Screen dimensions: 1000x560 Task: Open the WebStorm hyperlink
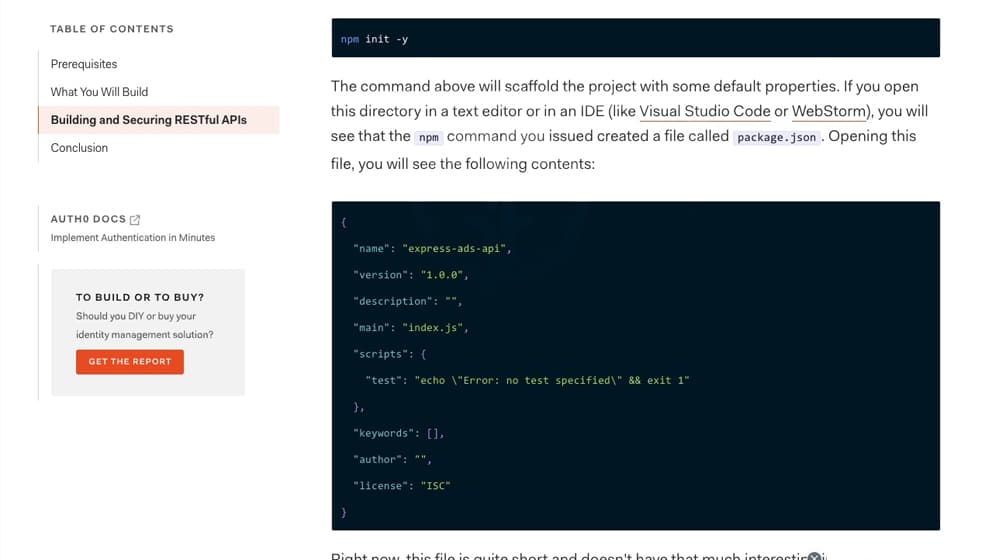tap(828, 111)
